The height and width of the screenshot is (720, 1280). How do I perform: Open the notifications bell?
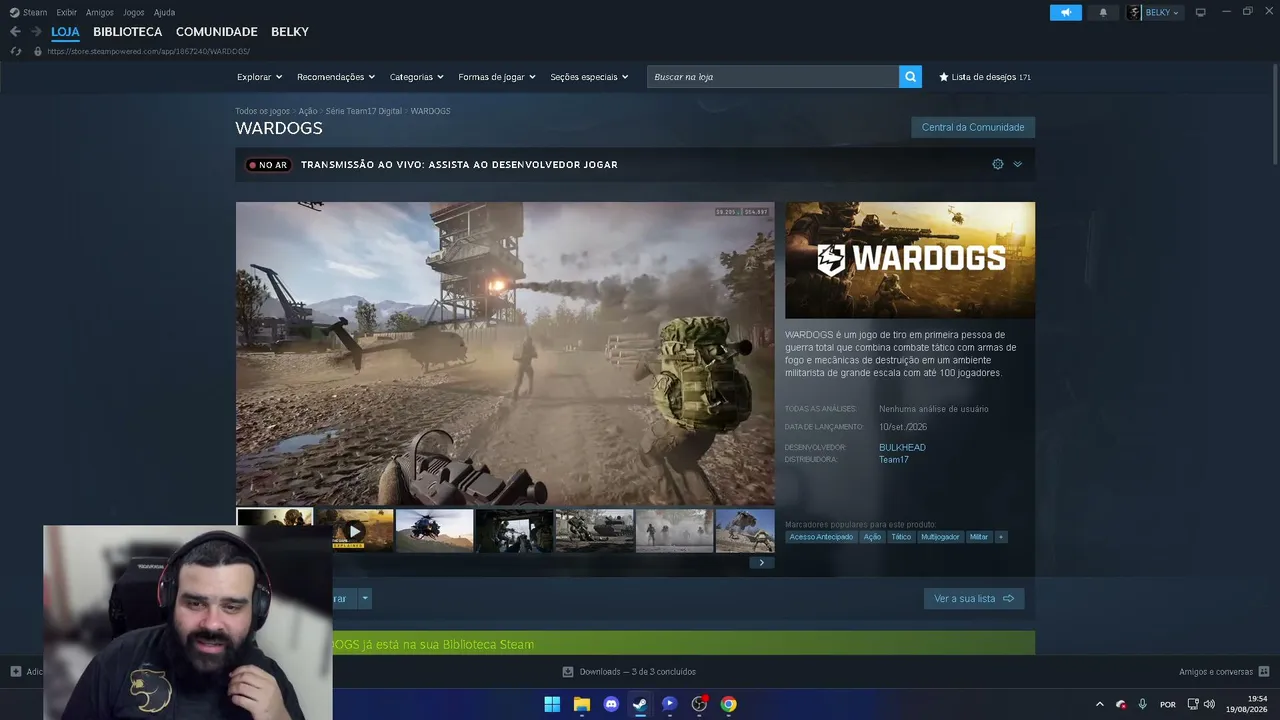click(1103, 12)
